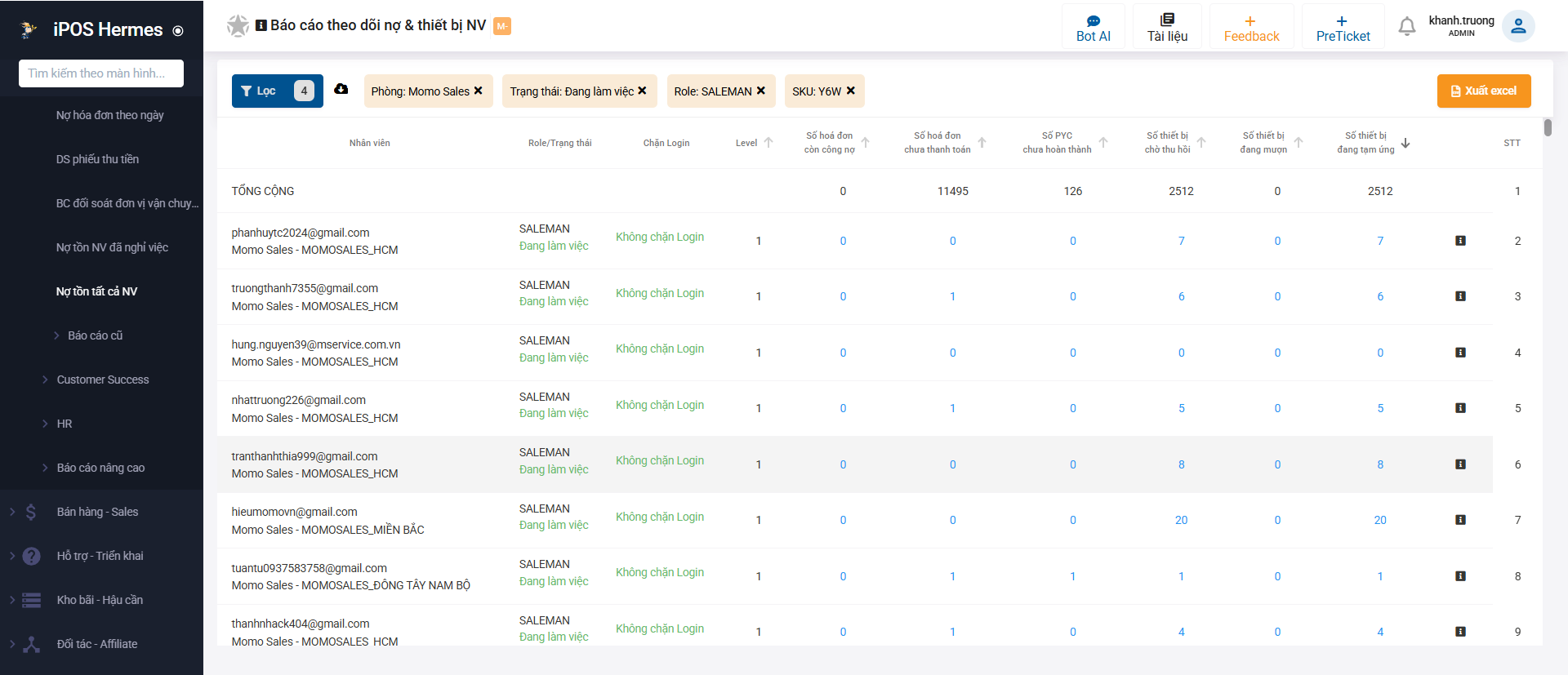Open detail icon for tuantu0937583758@gmail.com row

pos(1461,576)
